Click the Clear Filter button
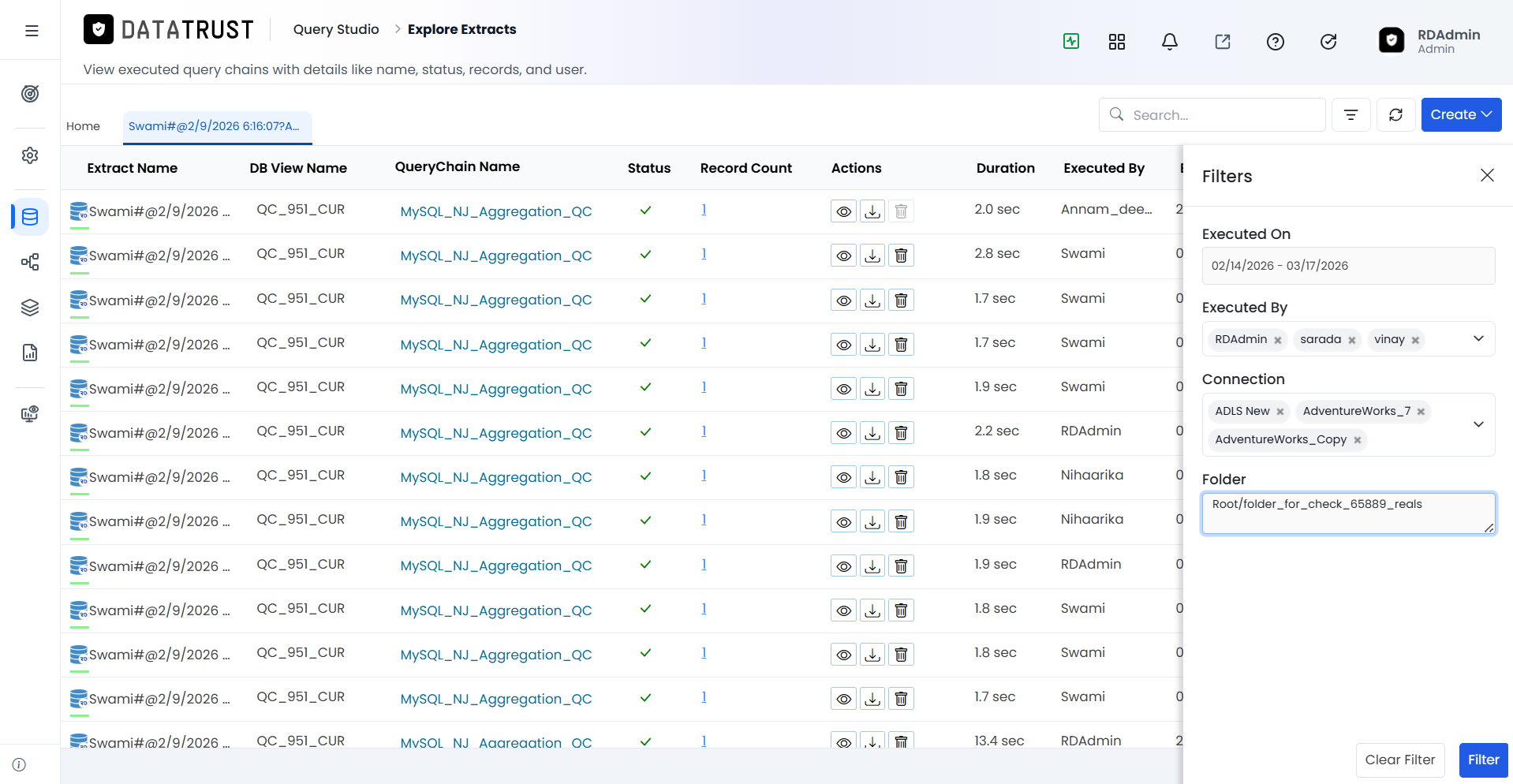Viewport: 1513px width, 784px height. click(x=1400, y=760)
